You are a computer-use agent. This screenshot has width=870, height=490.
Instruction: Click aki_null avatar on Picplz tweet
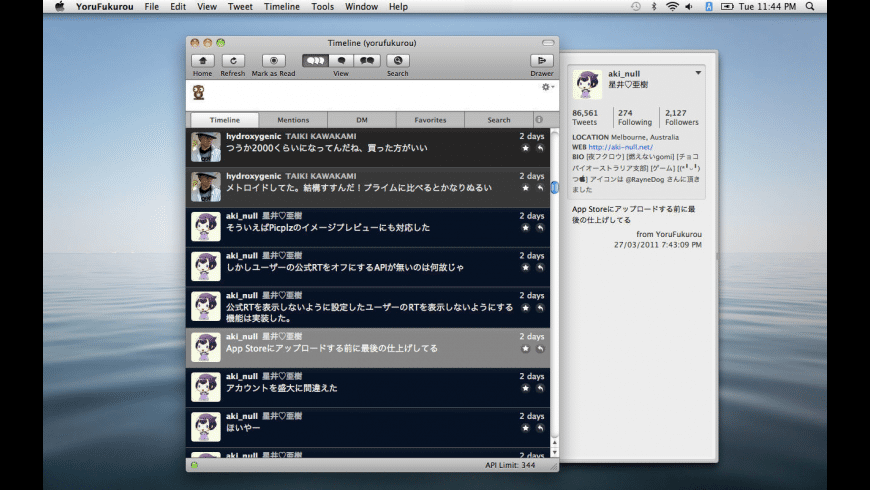(x=206, y=227)
